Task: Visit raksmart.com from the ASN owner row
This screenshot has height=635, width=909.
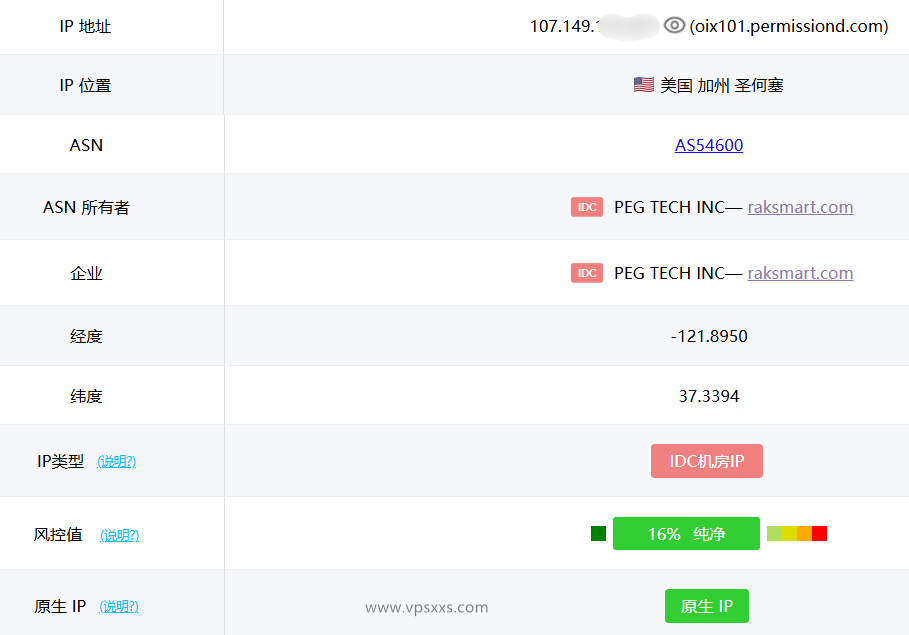Action: [x=800, y=207]
